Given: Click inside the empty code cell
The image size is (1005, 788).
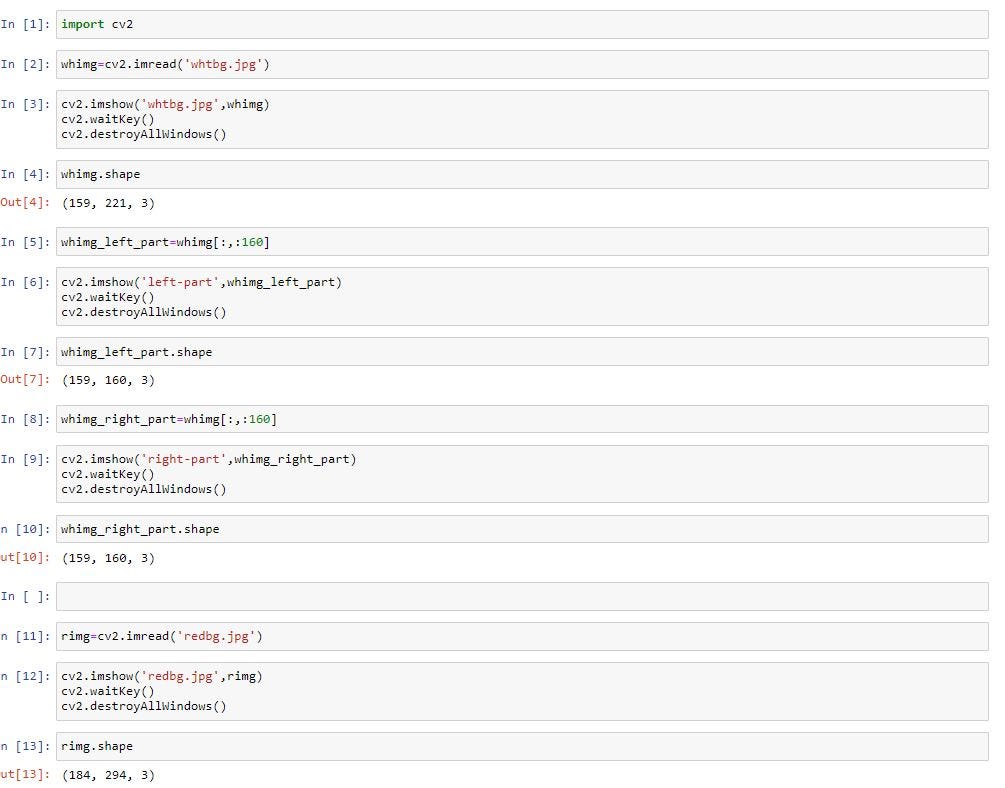Looking at the screenshot, I should [522, 596].
